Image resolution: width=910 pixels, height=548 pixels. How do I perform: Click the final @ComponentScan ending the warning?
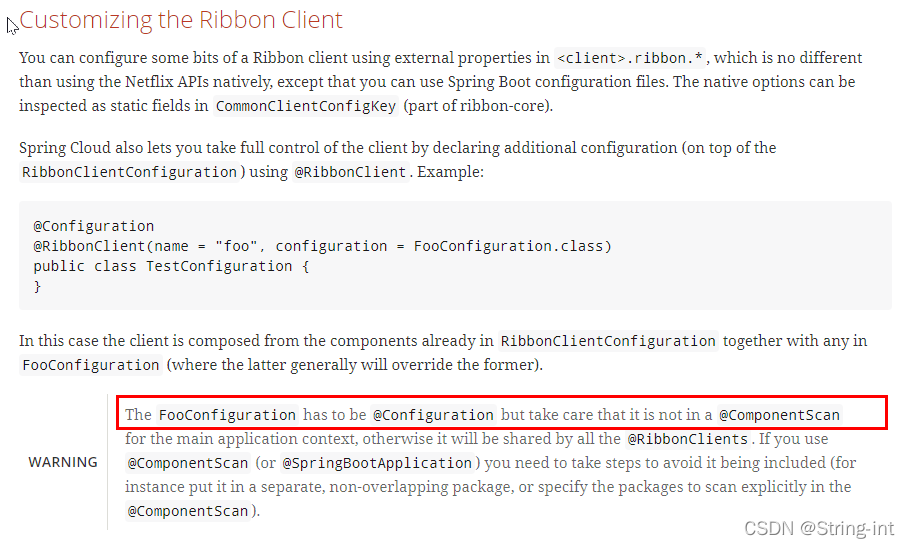pyautogui.click(x=188, y=511)
